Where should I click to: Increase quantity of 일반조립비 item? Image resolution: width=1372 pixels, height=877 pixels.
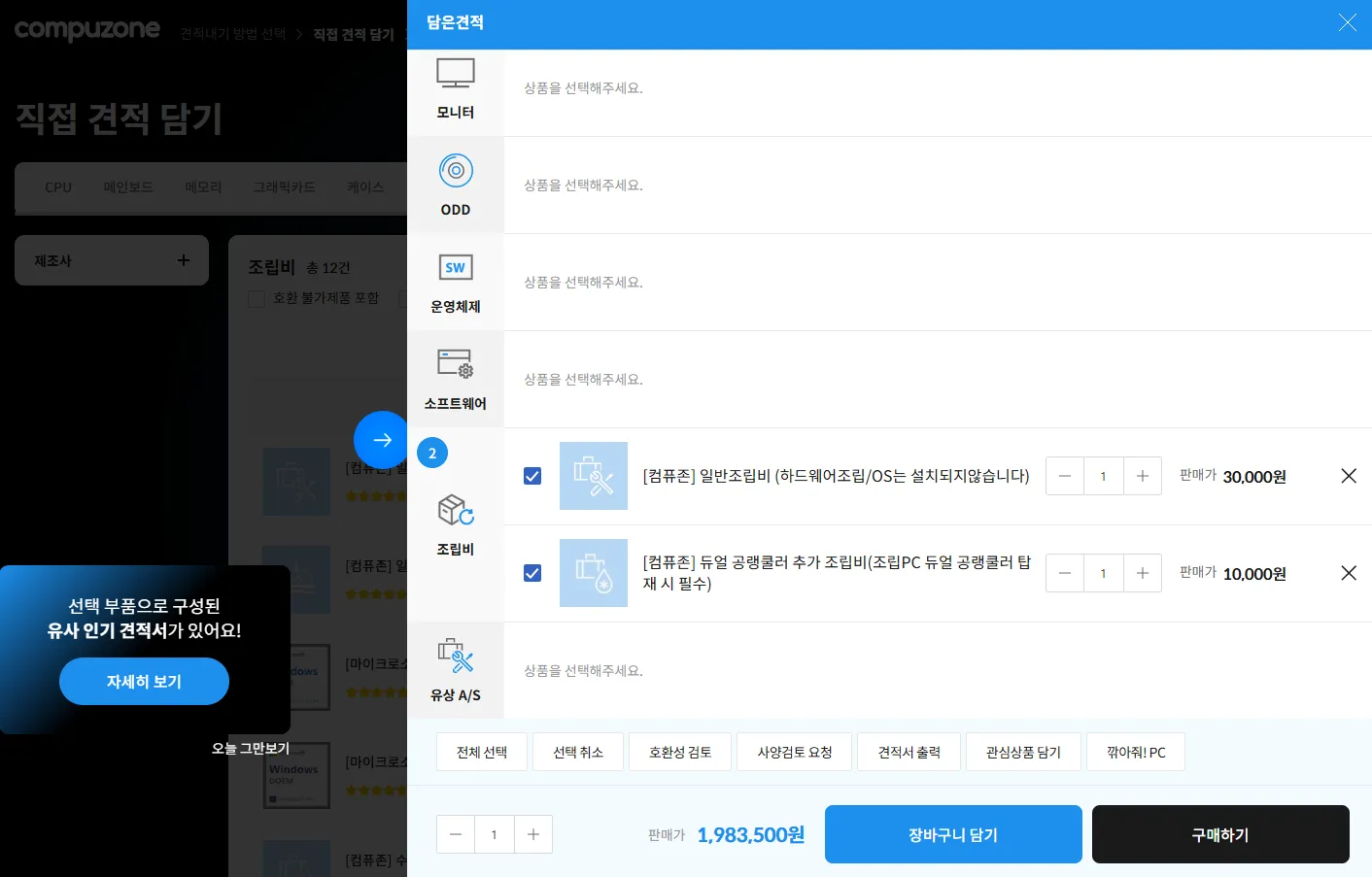tap(1143, 476)
